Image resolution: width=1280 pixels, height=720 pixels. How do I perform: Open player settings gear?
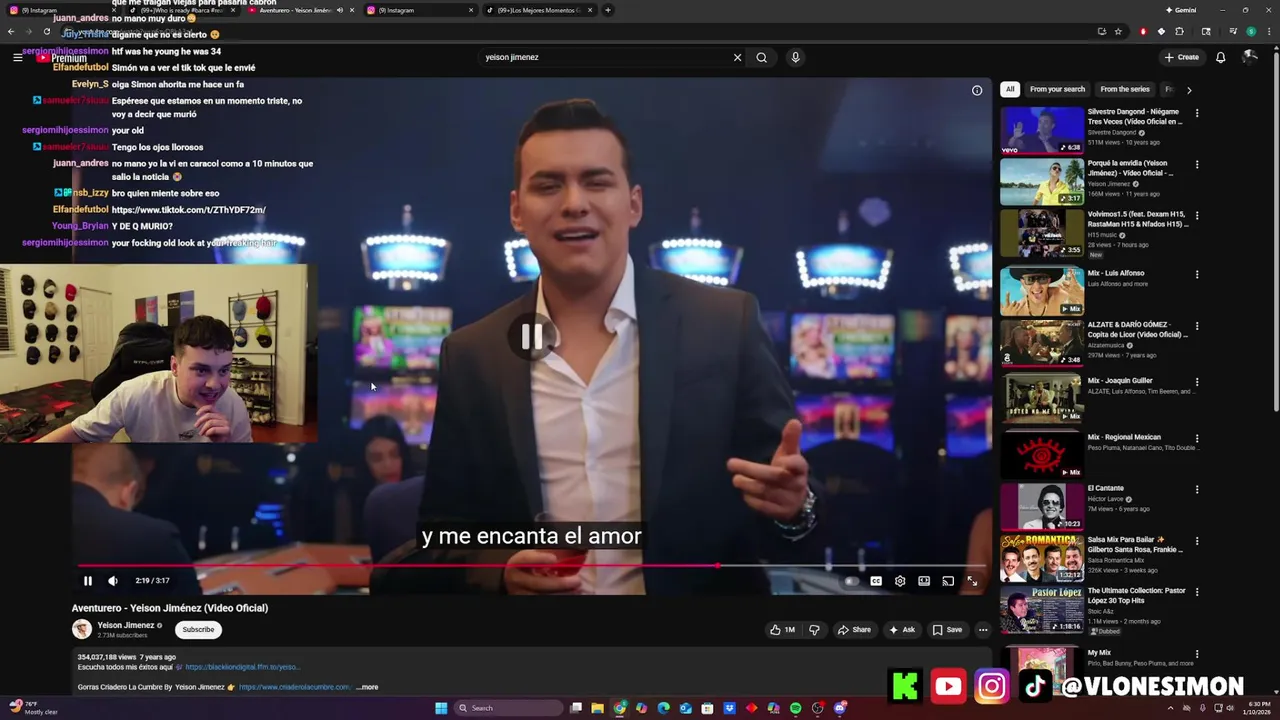tap(900, 581)
